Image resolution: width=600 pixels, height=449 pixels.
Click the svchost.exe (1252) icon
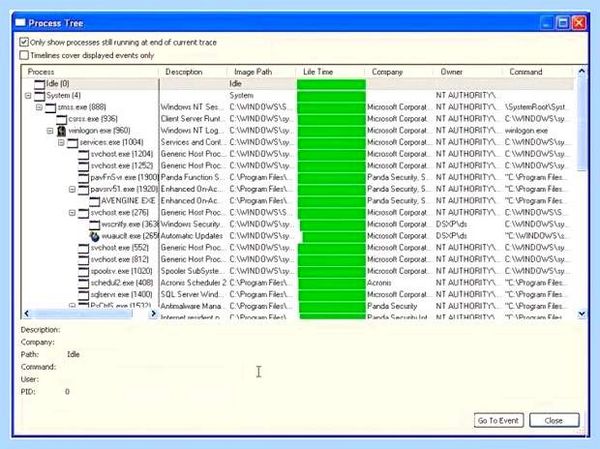[84, 166]
